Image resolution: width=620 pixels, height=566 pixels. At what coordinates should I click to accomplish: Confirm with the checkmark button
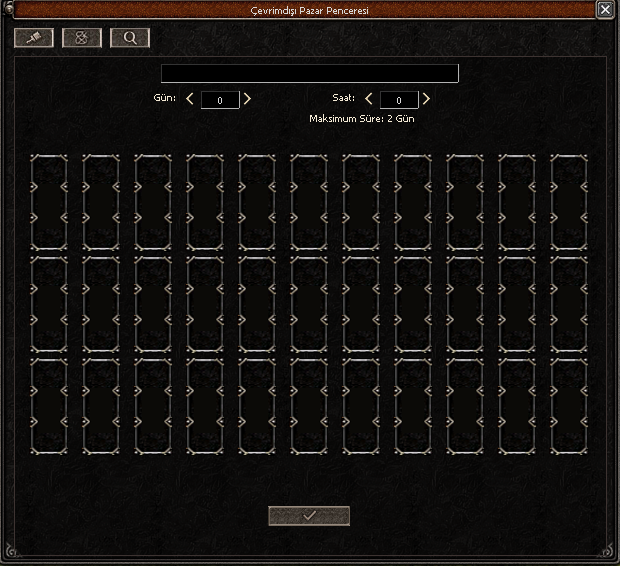309,515
